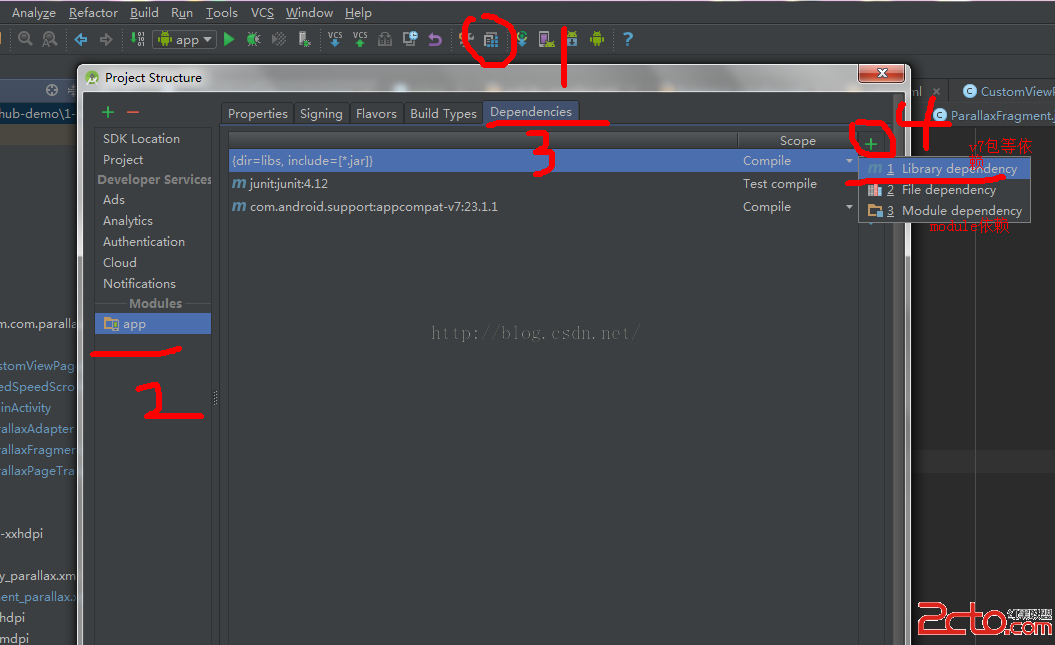Switch to the Build Types tab
Image resolution: width=1055 pixels, height=645 pixels.
pyautogui.click(x=443, y=114)
